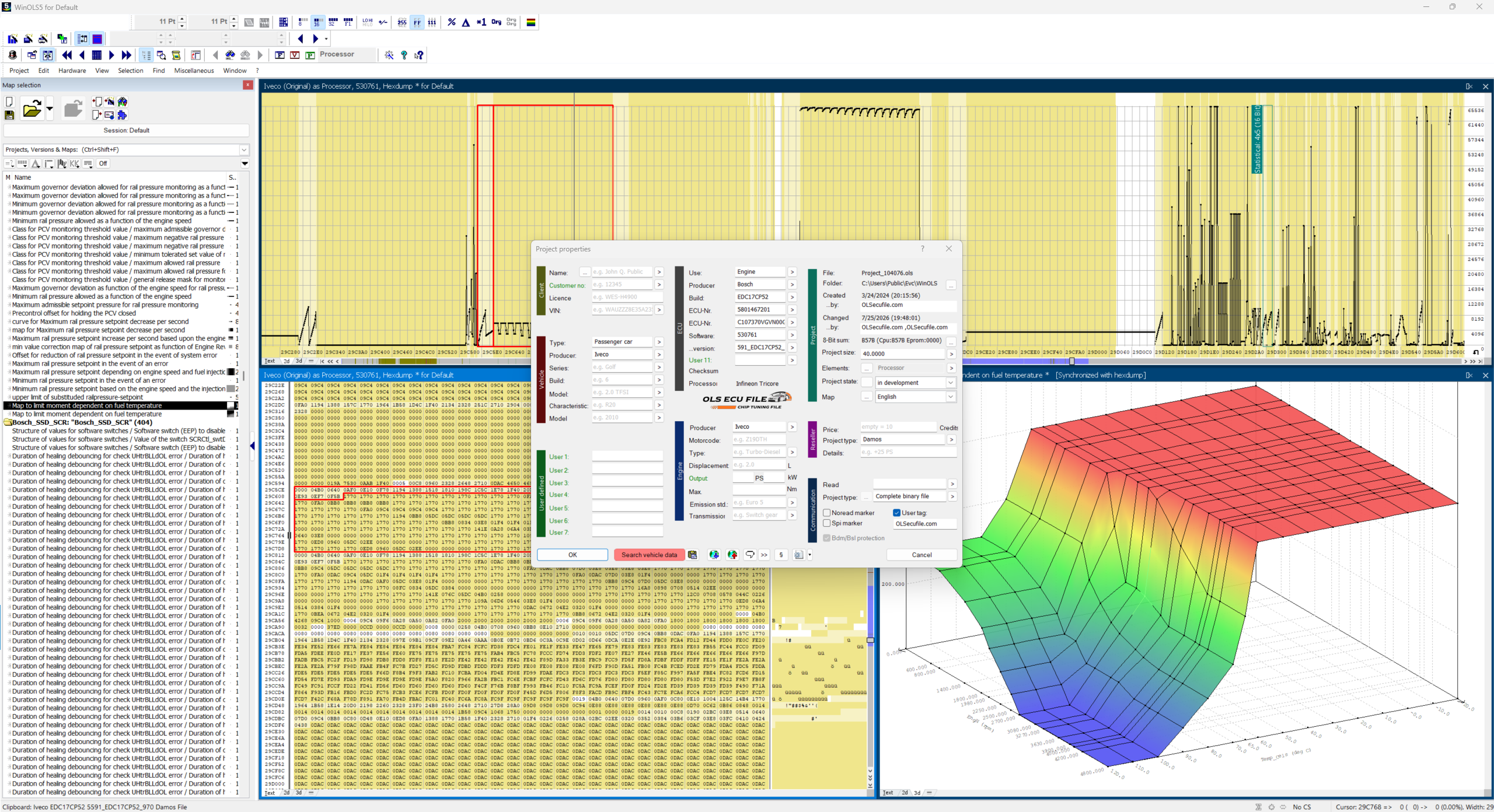Click the fast-forward double arrow icon
The width and height of the screenshot is (1494, 812).
tap(126, 55)
